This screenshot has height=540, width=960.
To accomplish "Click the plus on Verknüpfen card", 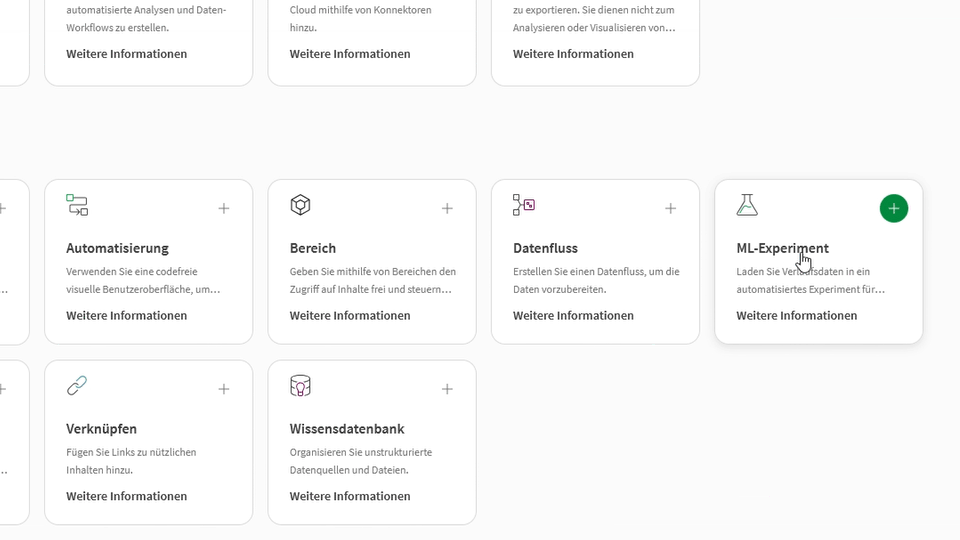I will coord(224,389).
